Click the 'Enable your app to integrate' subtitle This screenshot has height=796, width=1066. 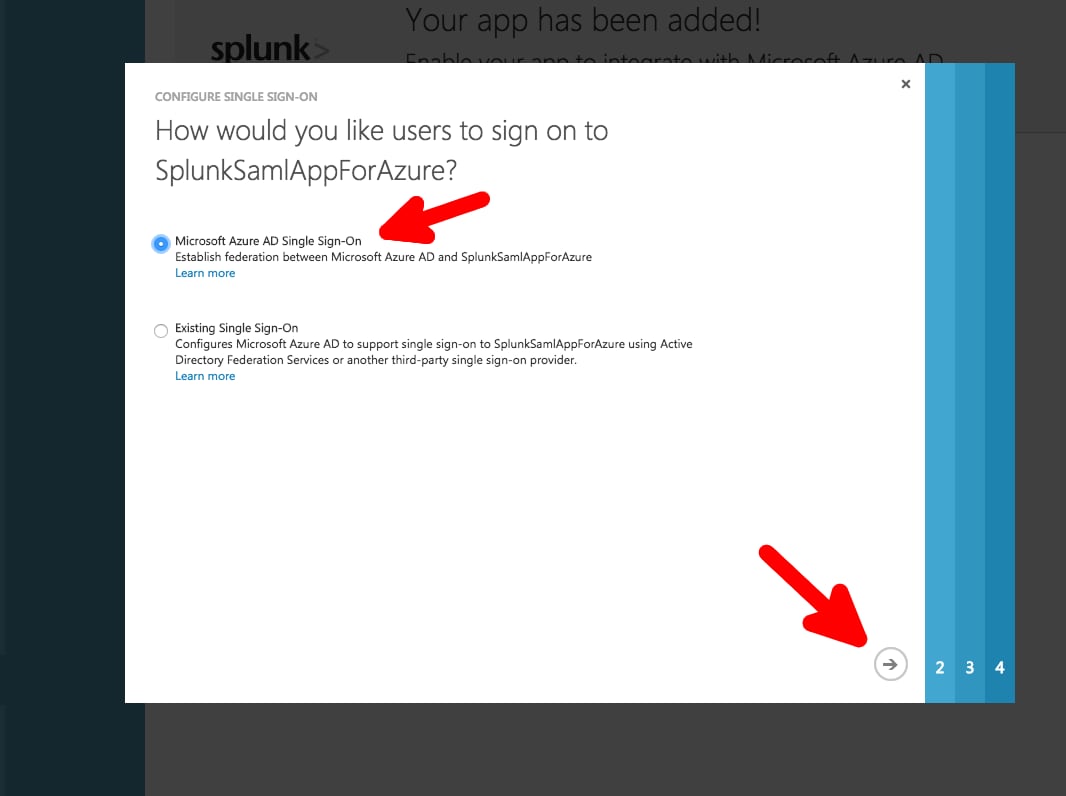673,58
